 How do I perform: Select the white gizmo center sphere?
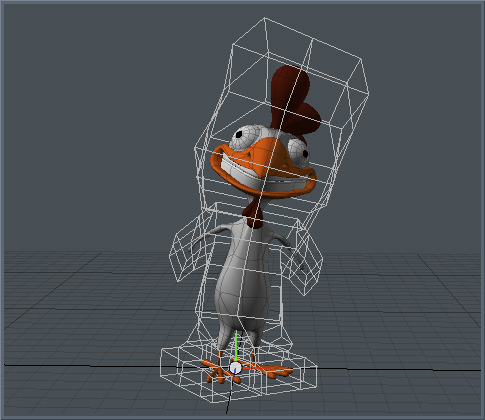point(235,368)
